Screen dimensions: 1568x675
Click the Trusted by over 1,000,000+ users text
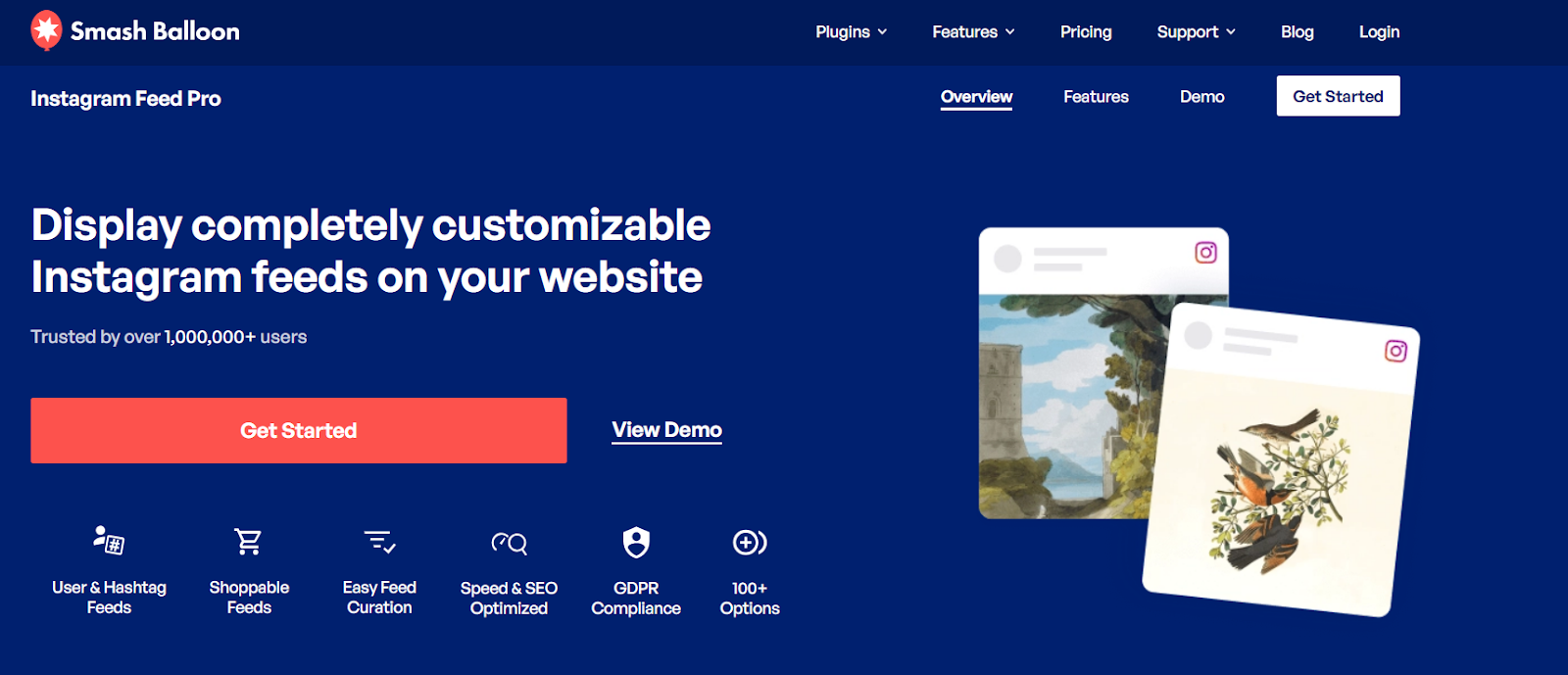[x=169, y=337]
